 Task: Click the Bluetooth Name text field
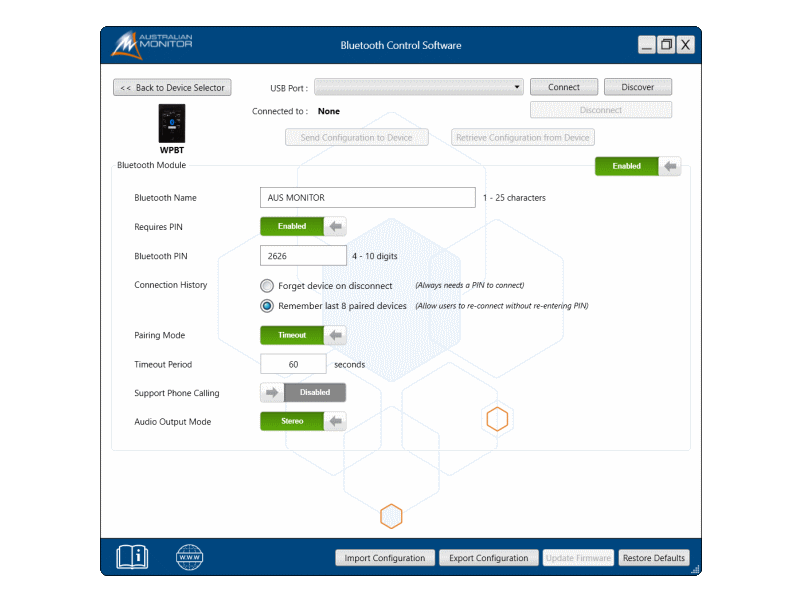367,198
